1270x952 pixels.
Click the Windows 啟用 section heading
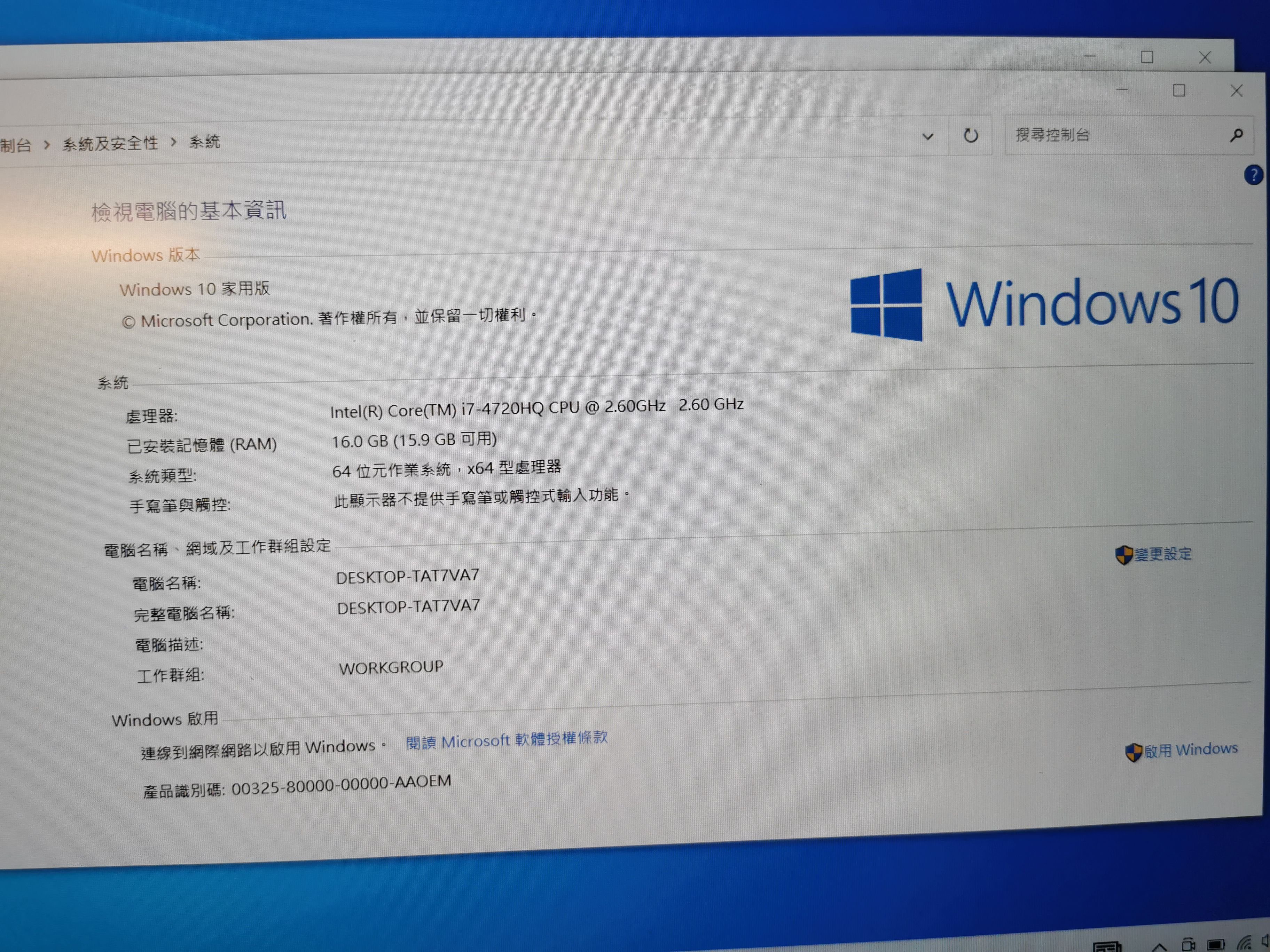[x=165, y=719]
